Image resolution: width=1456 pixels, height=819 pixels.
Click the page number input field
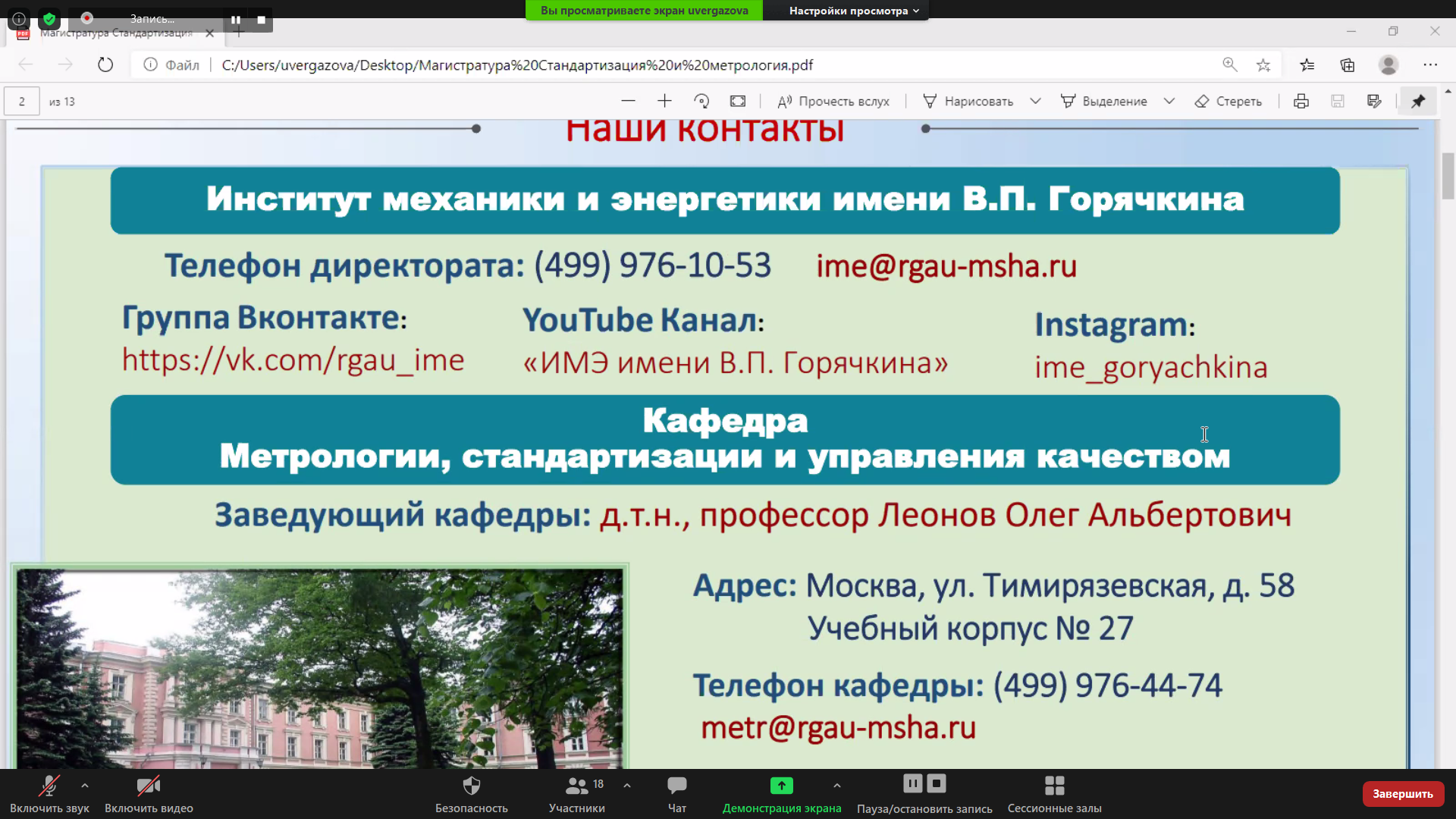22,101
